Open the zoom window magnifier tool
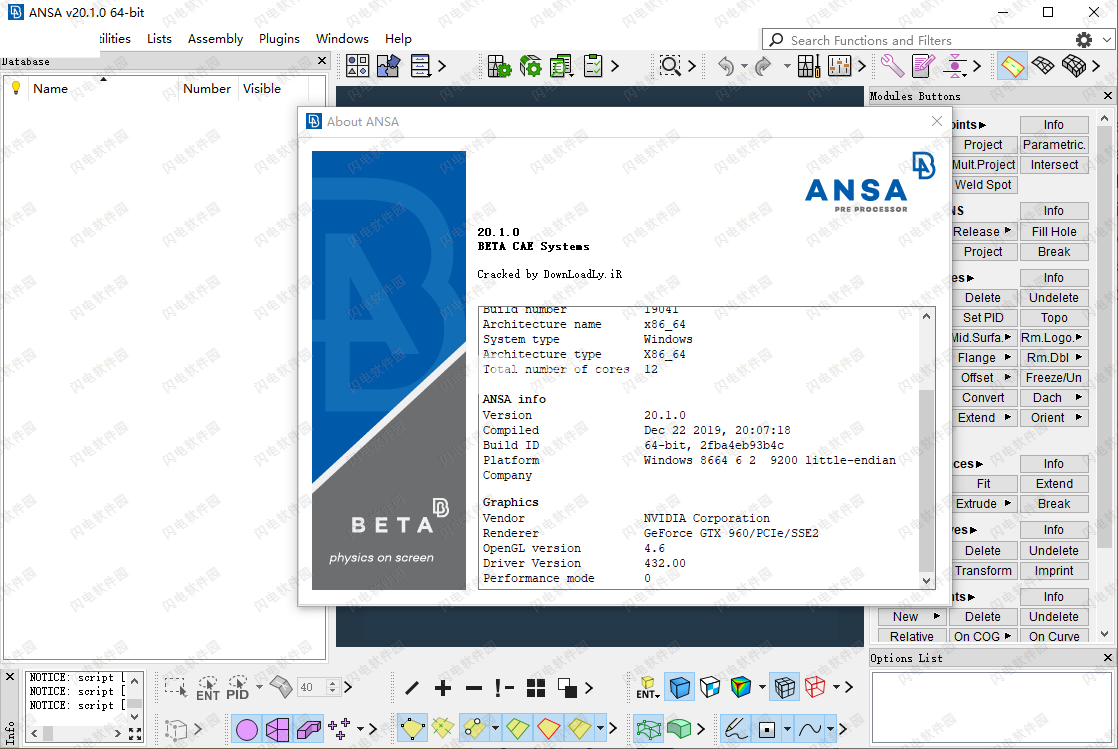This screenshot has height=749, width=1118. [670, 66]
